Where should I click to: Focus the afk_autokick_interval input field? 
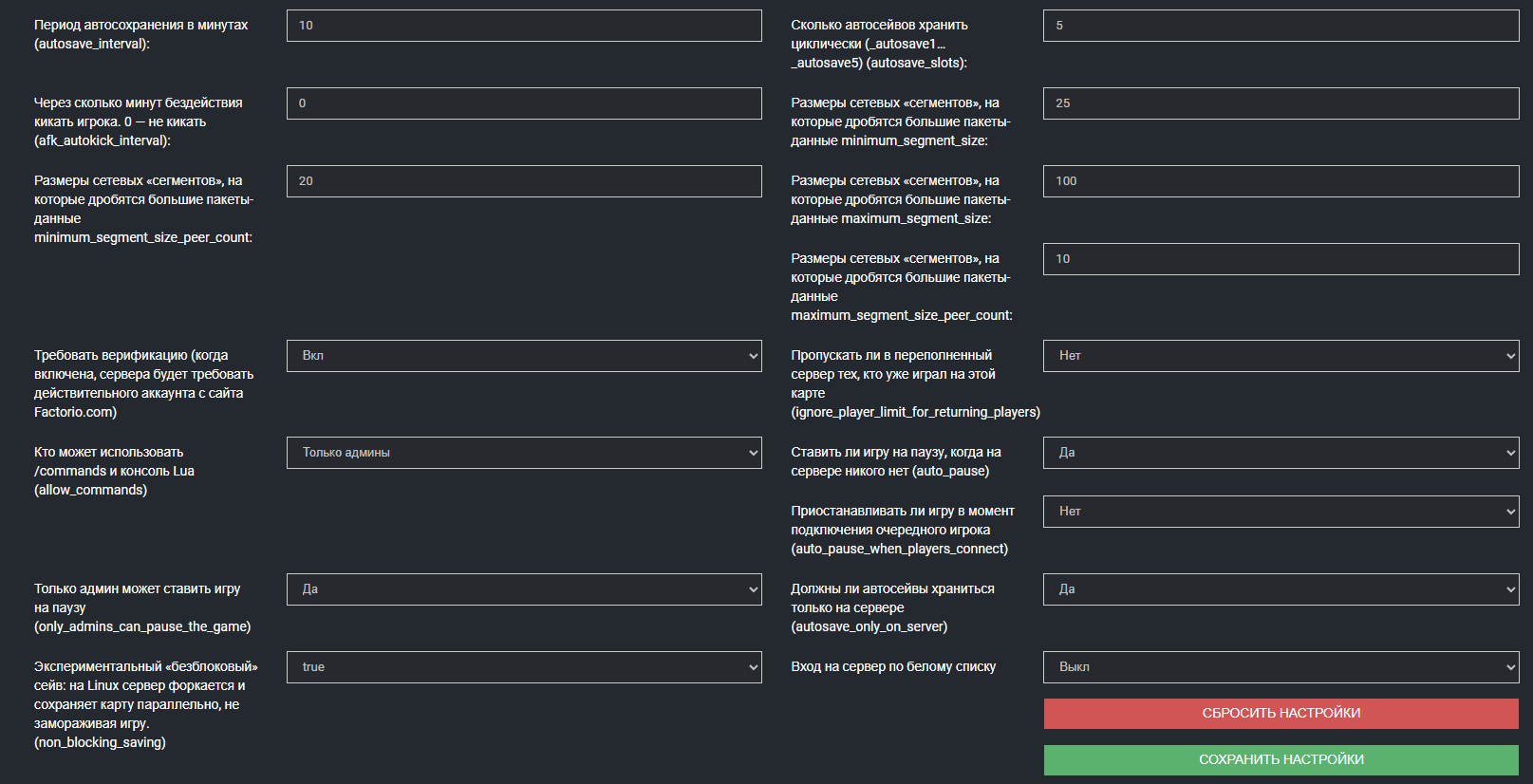click(x=523, y=103)
